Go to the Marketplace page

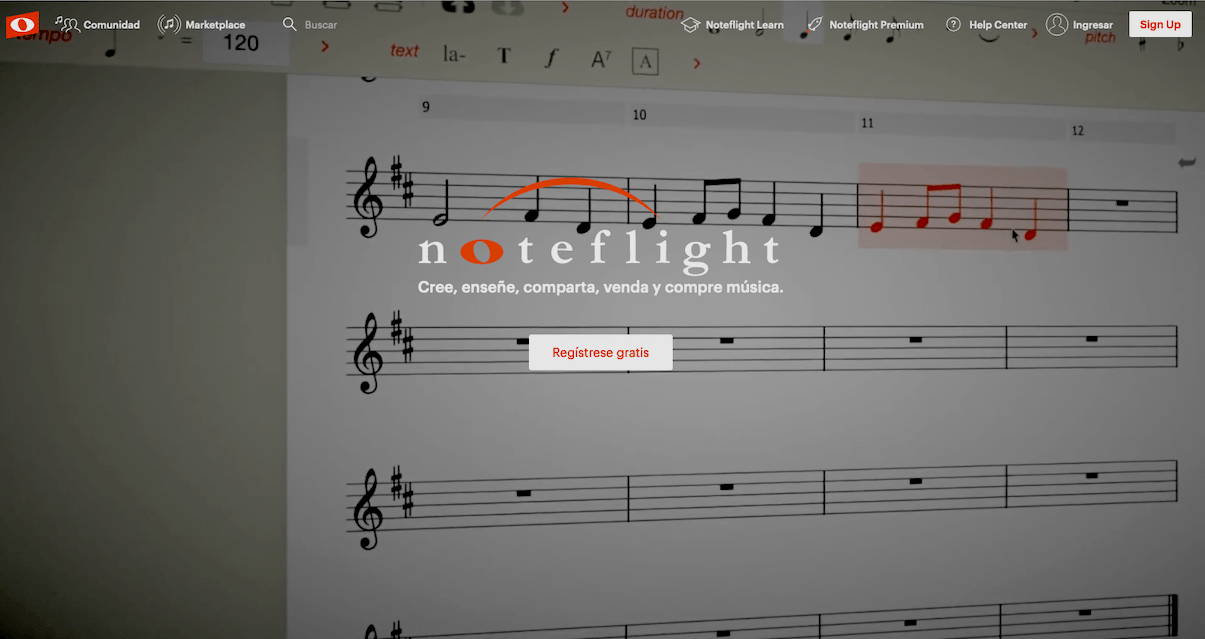click(201, 24)
